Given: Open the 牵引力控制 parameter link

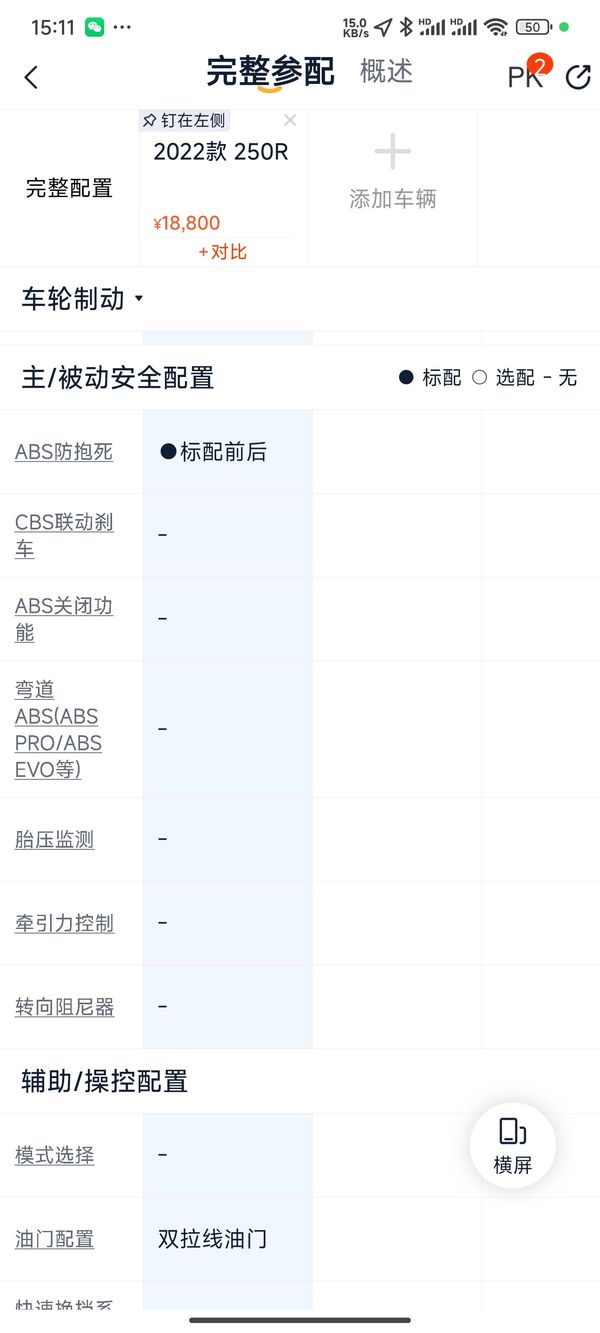Looking at the screenshot, I should pos(64,924).
